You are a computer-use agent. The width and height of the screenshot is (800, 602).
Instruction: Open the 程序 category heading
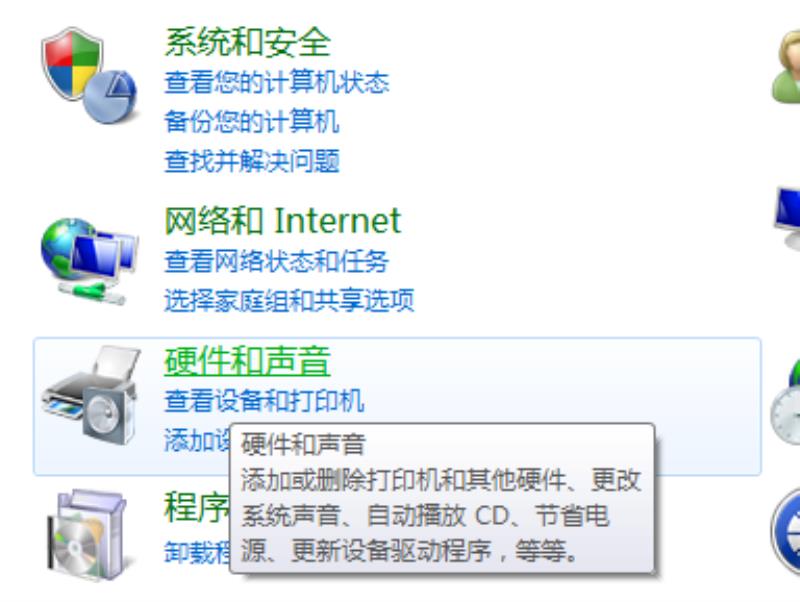point(197,507)
